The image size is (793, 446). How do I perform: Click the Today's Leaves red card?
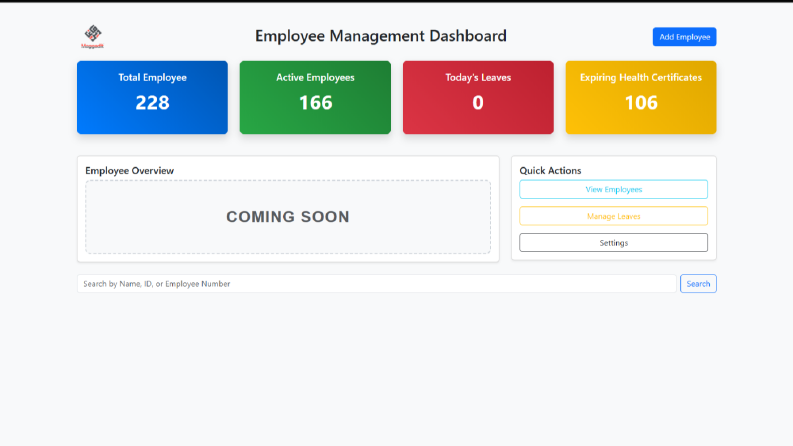click(x=478, y=98)
